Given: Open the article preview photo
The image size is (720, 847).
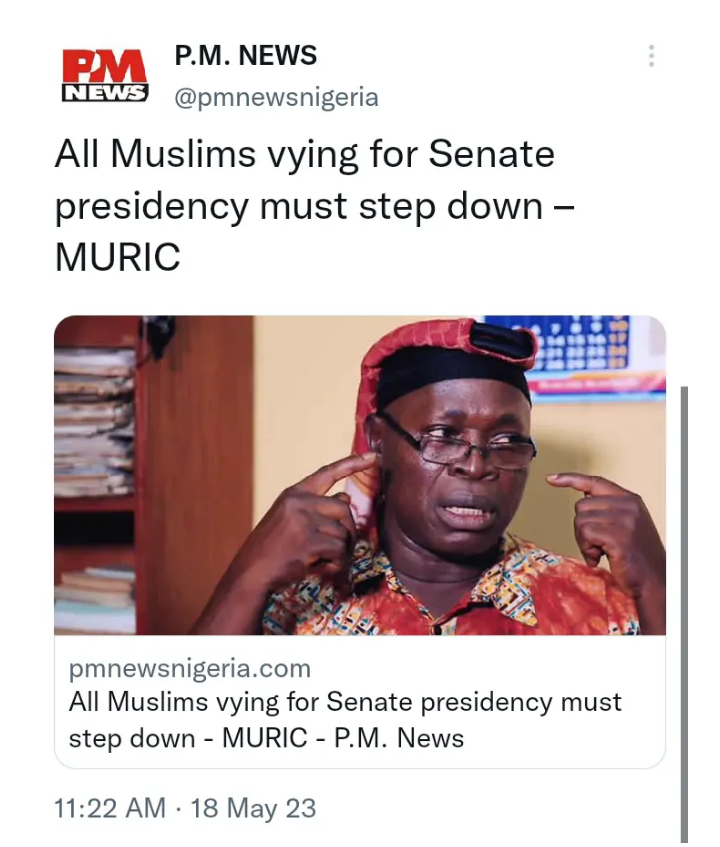Looking at the screenshot, I should [x=360, y=475].
